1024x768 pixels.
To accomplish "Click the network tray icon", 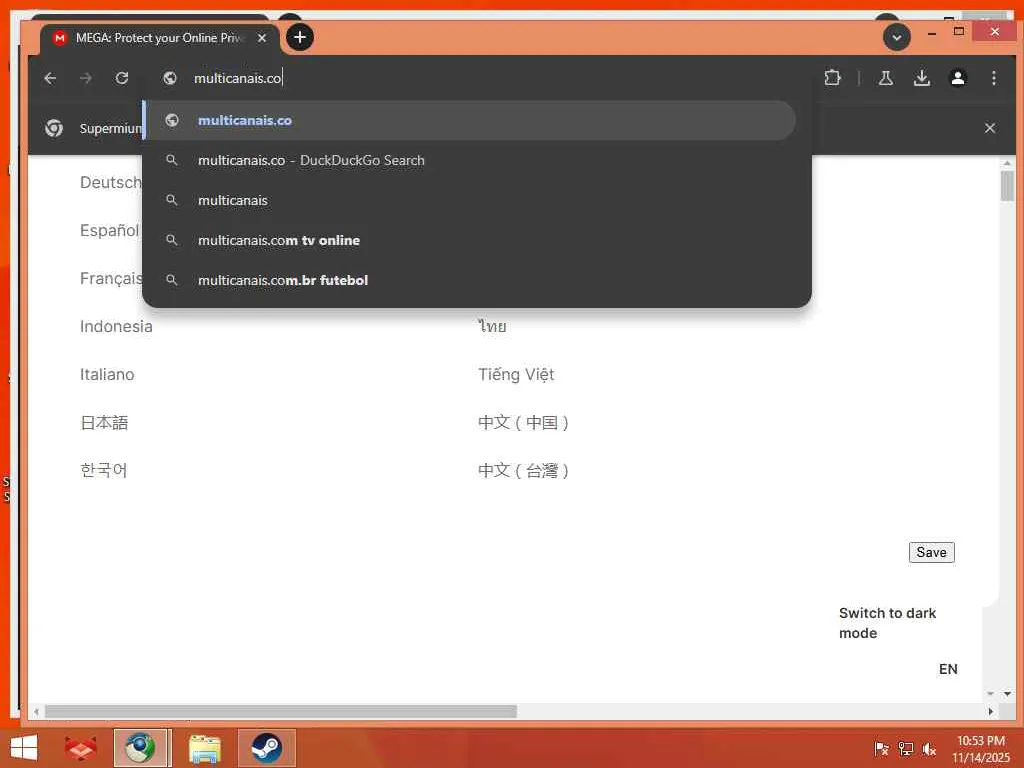I will click(906, 749).
